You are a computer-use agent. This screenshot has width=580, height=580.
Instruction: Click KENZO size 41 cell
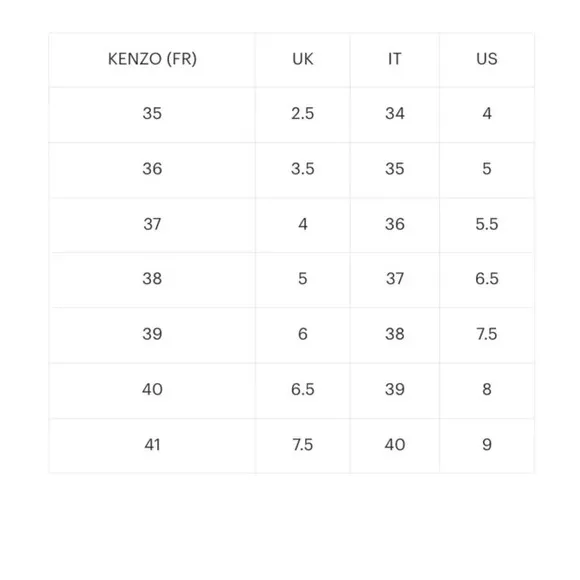152,445
